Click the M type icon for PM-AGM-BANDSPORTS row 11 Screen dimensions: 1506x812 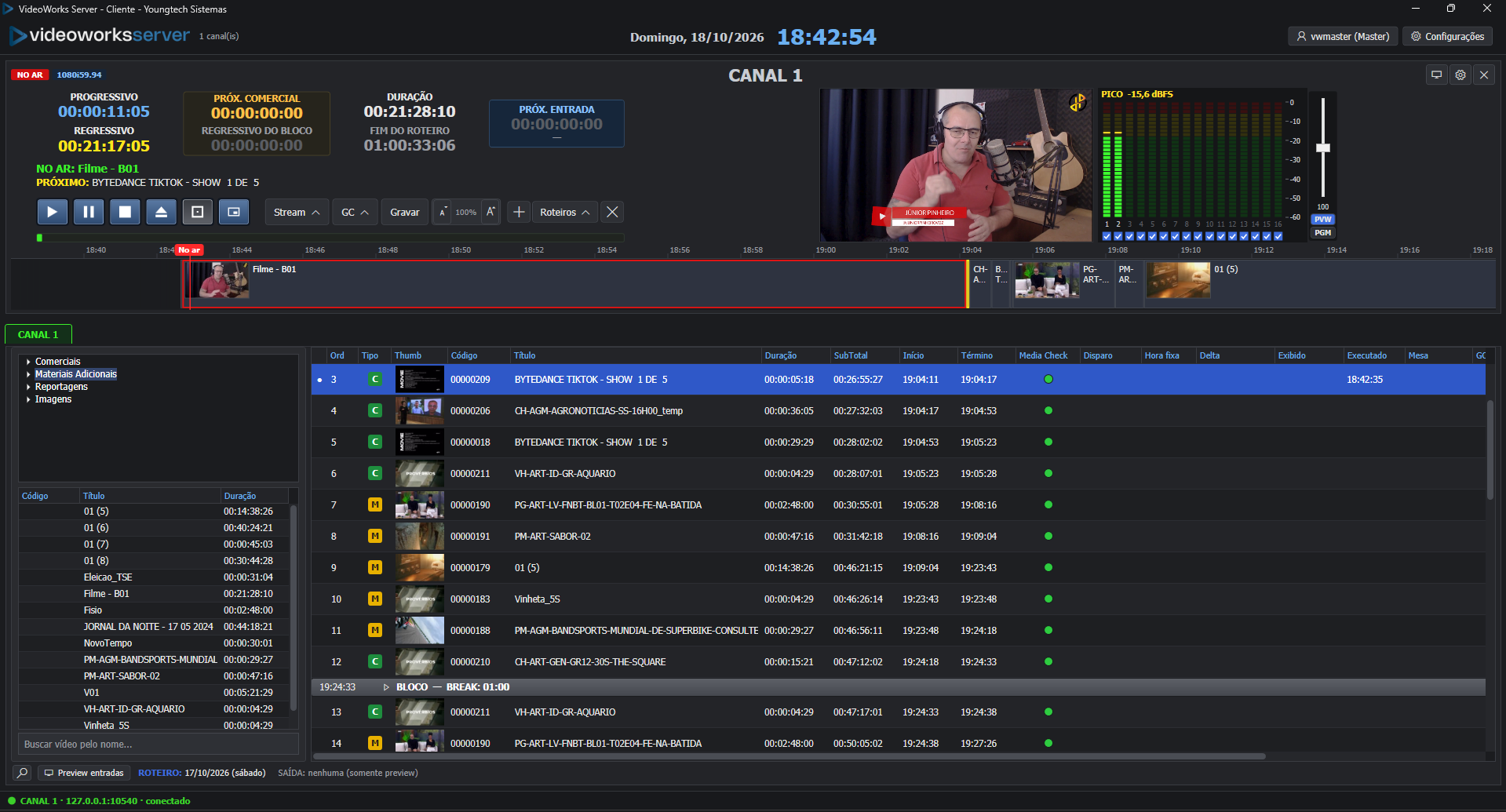pyautogui.click(x=375, y=630)
